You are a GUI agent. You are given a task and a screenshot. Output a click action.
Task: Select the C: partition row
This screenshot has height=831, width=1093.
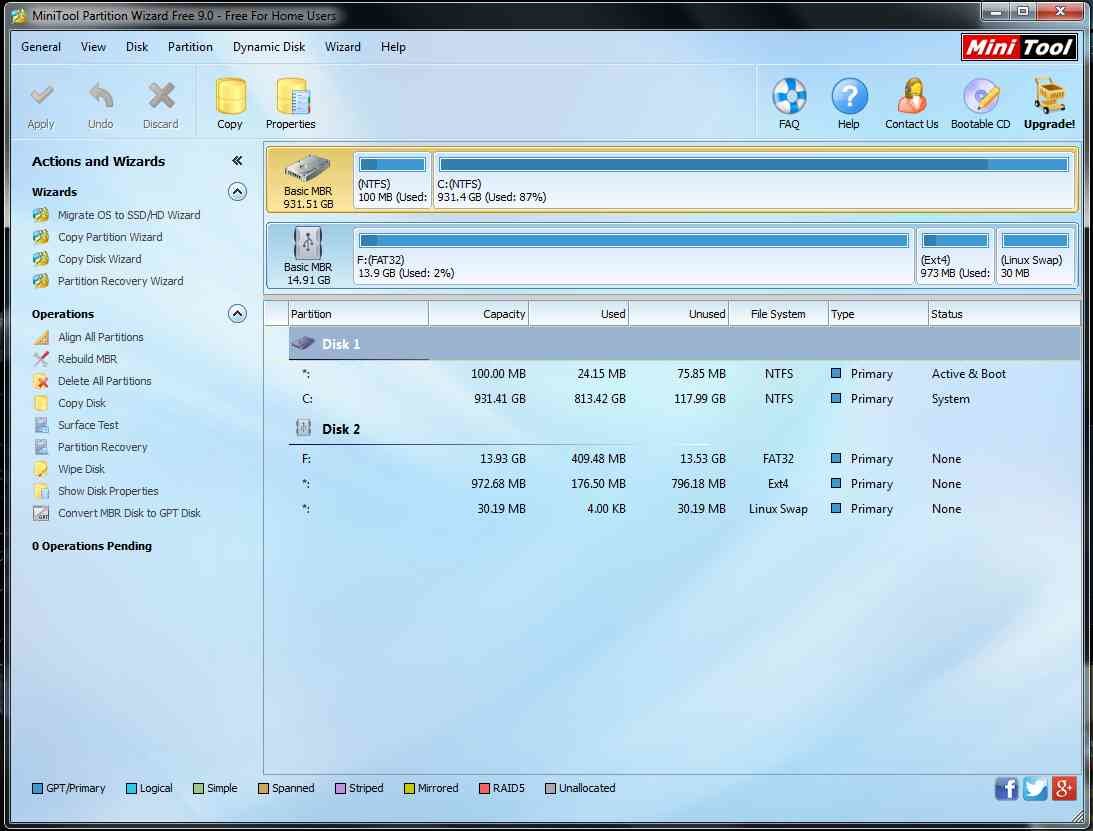(684, 399)
